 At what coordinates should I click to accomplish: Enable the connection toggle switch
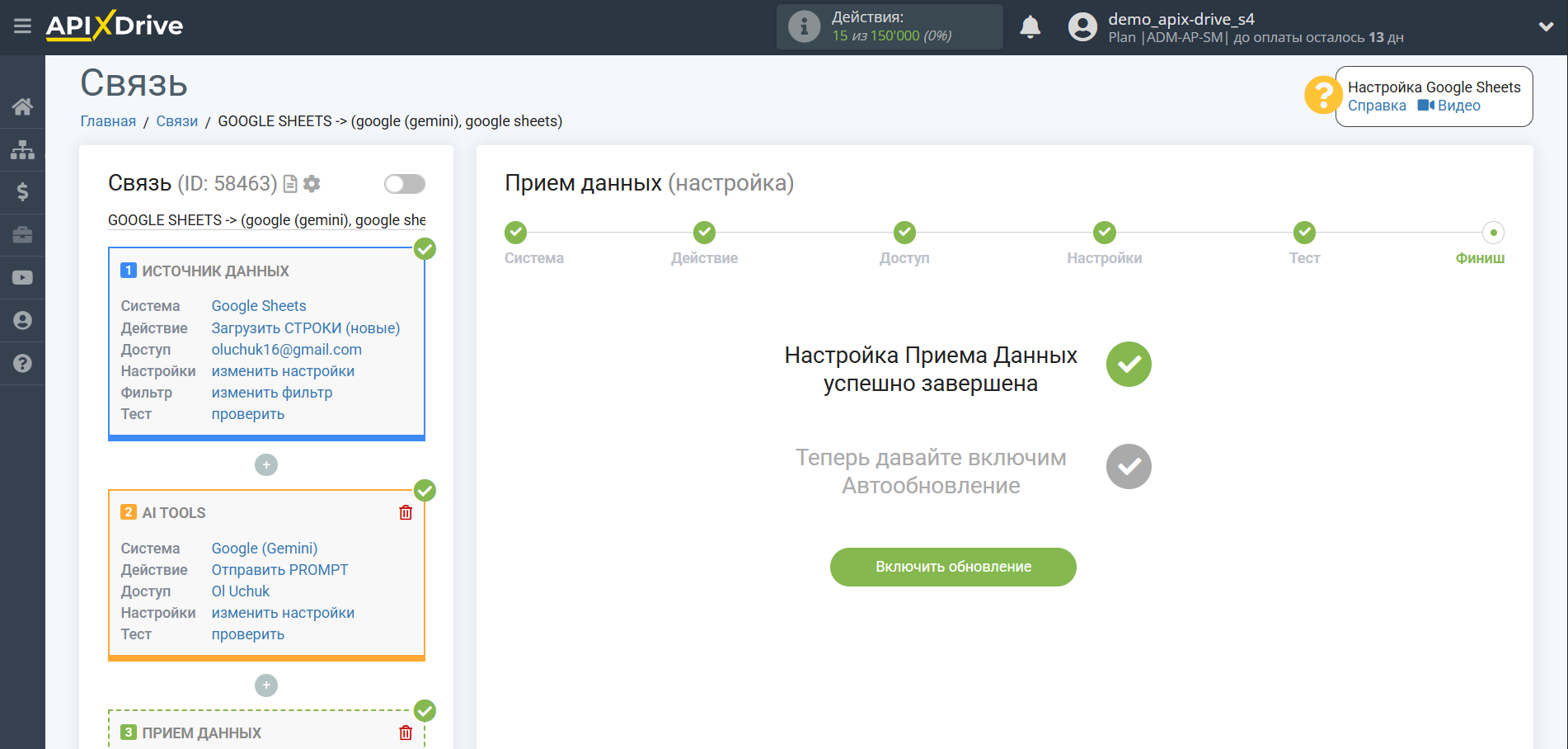point(404,183)
